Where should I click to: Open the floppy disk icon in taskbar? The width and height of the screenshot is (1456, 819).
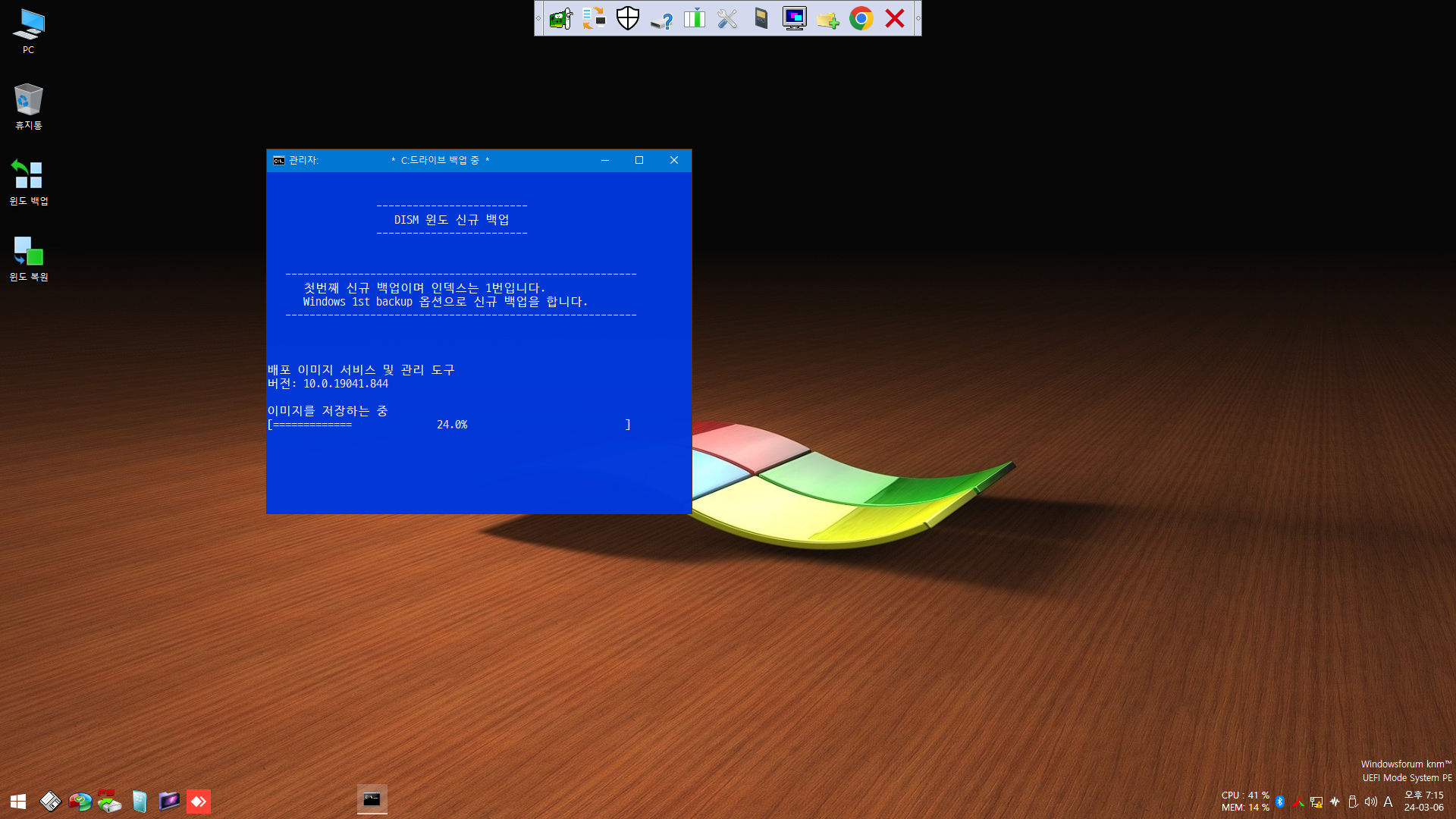(x=50, y=802)
